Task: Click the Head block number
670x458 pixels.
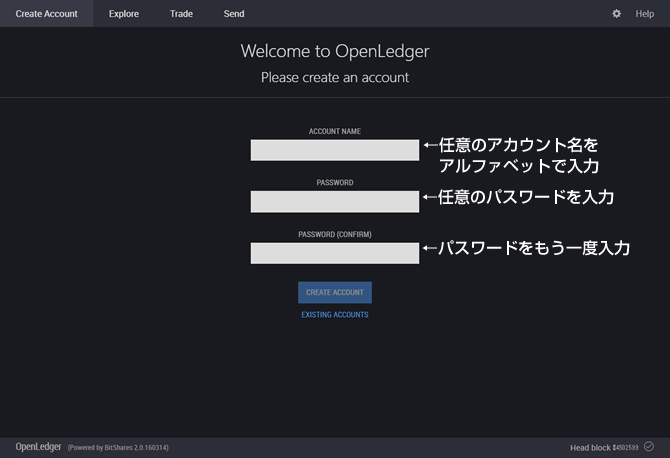Action: pos(624,447)
